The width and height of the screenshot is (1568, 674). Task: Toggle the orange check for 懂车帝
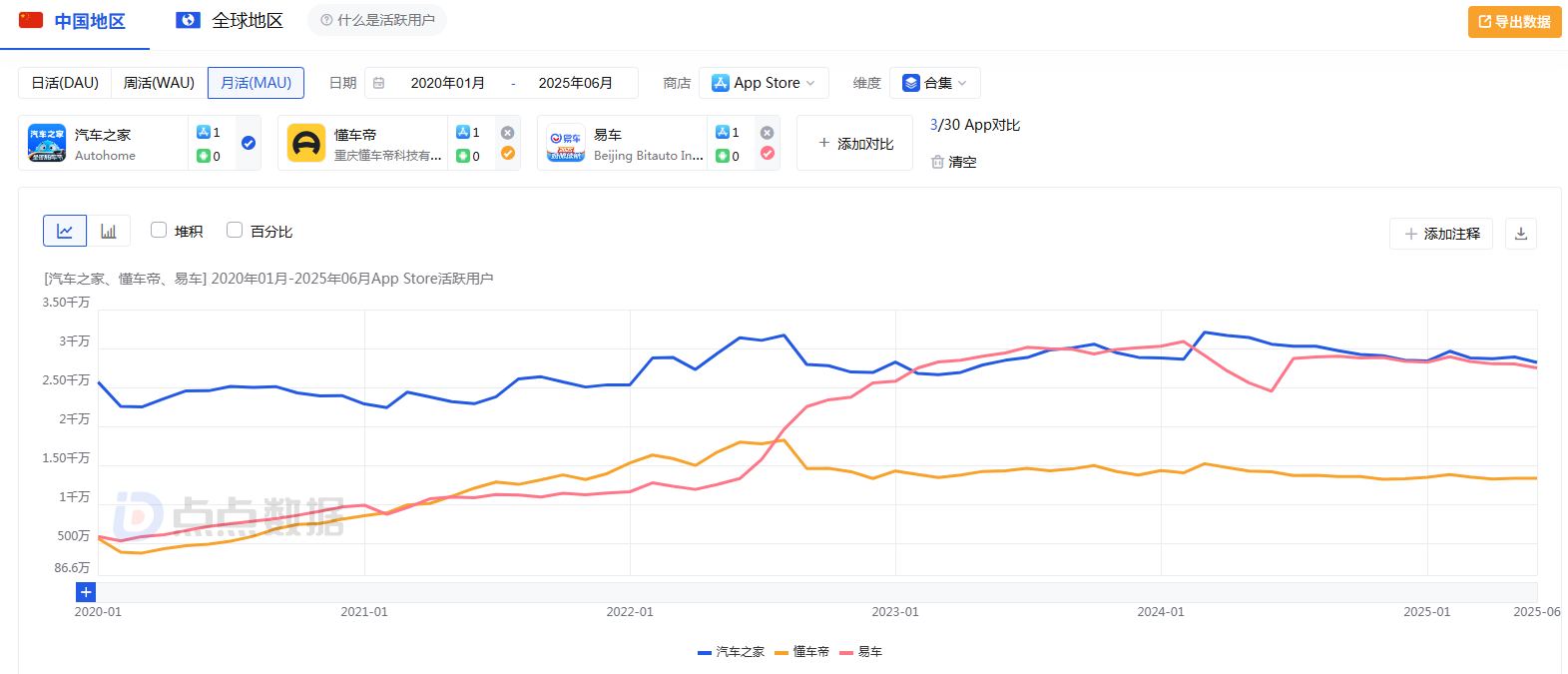click(508, 153)
